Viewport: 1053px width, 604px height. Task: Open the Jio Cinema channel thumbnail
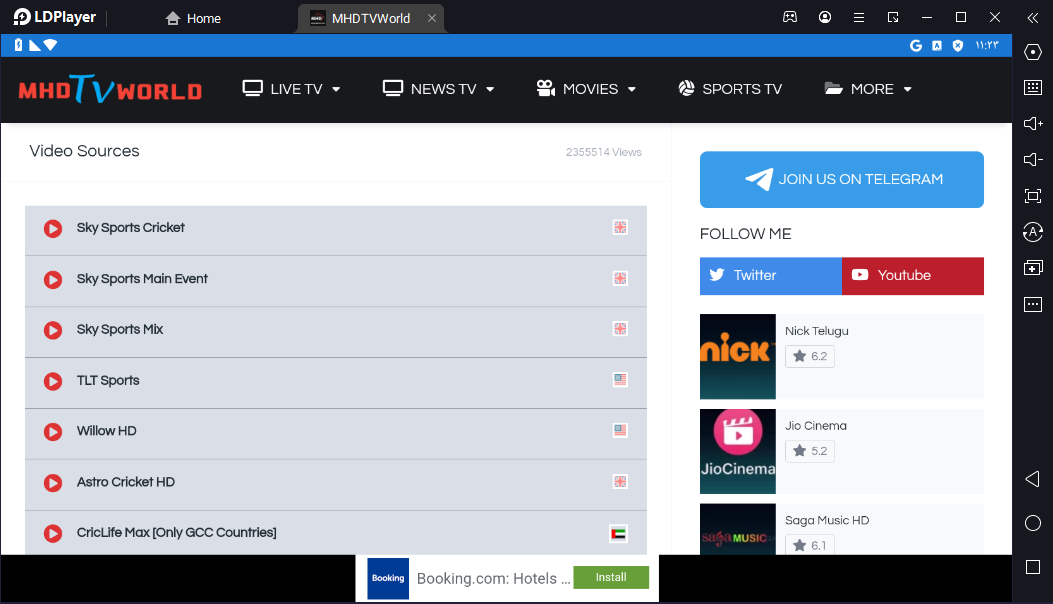(737, 451)
